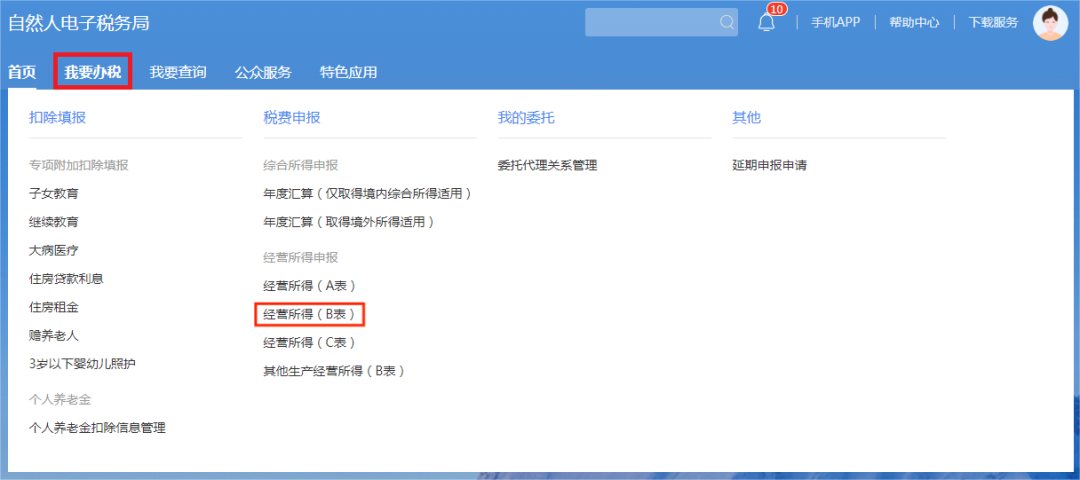1080x480 pixels.
Task: Open the 下载服务 link
Action: coord(993,22)
